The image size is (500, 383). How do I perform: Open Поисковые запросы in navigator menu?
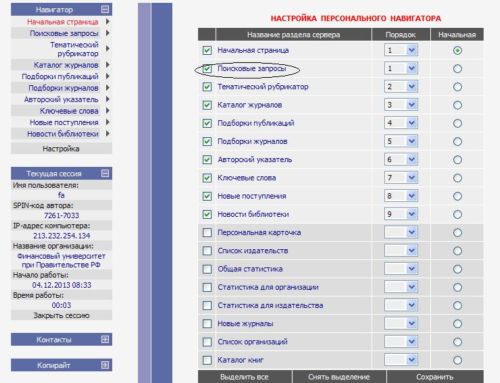click(x=64, y=33)
